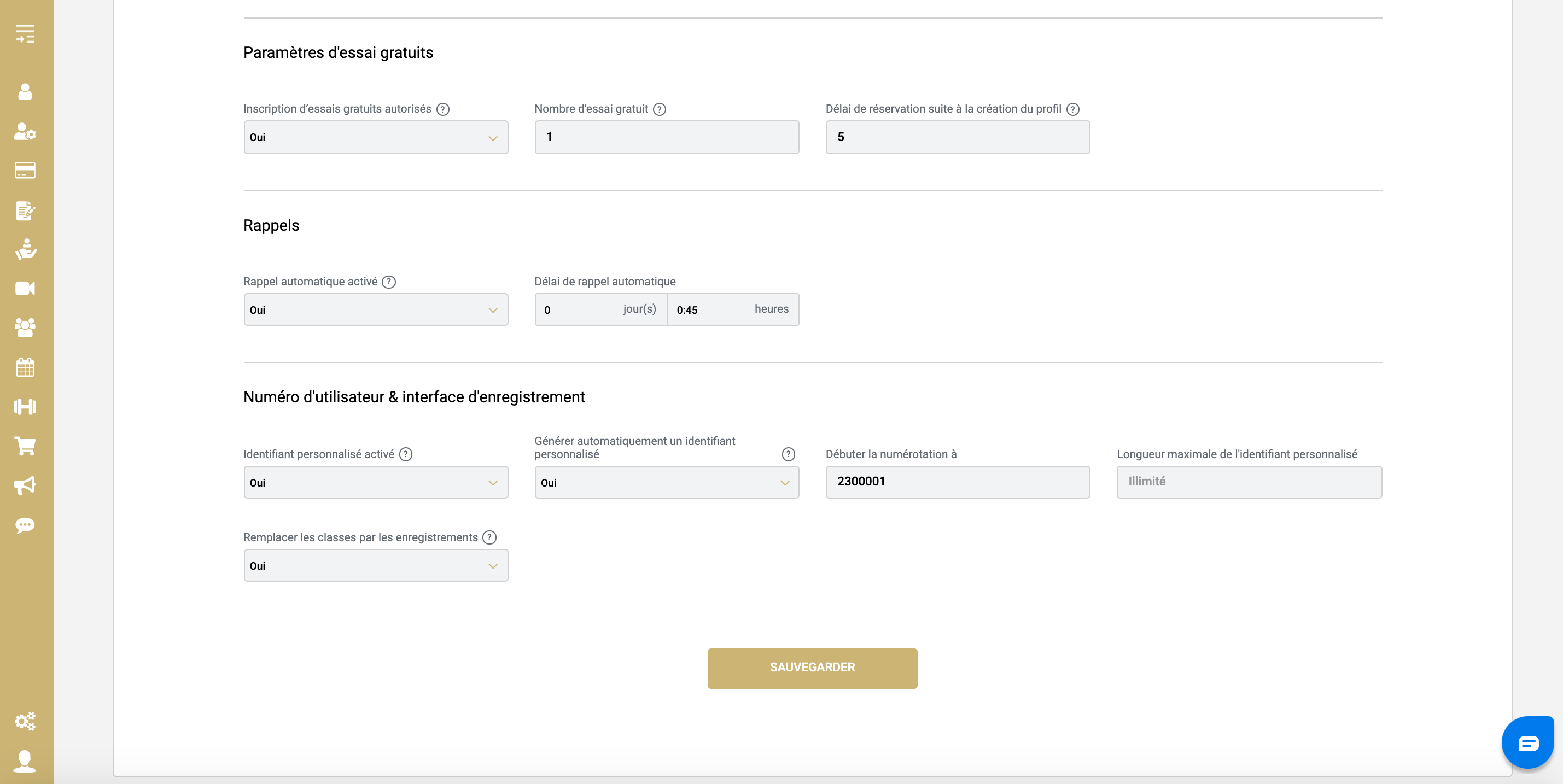Expand the Rappel automatique activé dropdown
Viewport: 1563px width, 784px height.
tap(376, 310)
